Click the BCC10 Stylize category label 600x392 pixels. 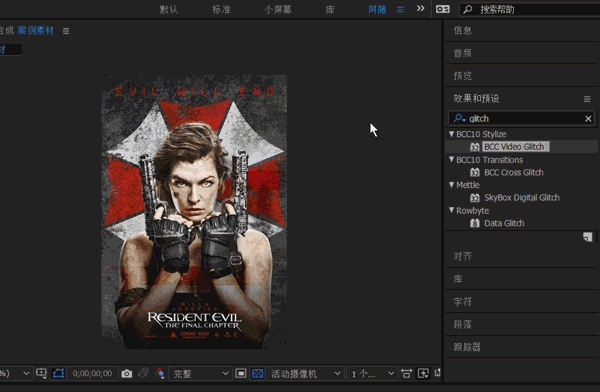tap(481, 134)
